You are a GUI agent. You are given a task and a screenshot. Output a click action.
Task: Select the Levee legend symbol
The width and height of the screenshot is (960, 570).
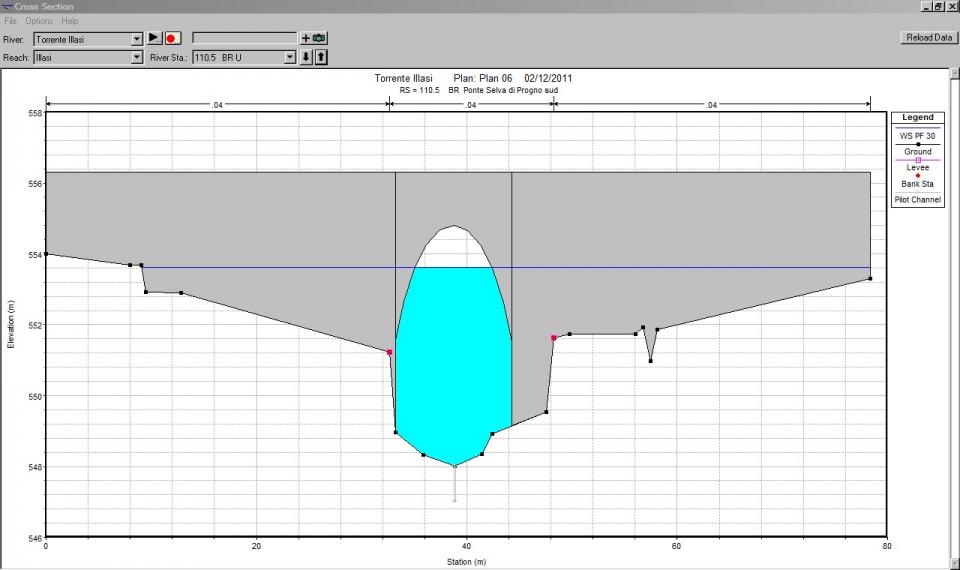click(918, 160)
